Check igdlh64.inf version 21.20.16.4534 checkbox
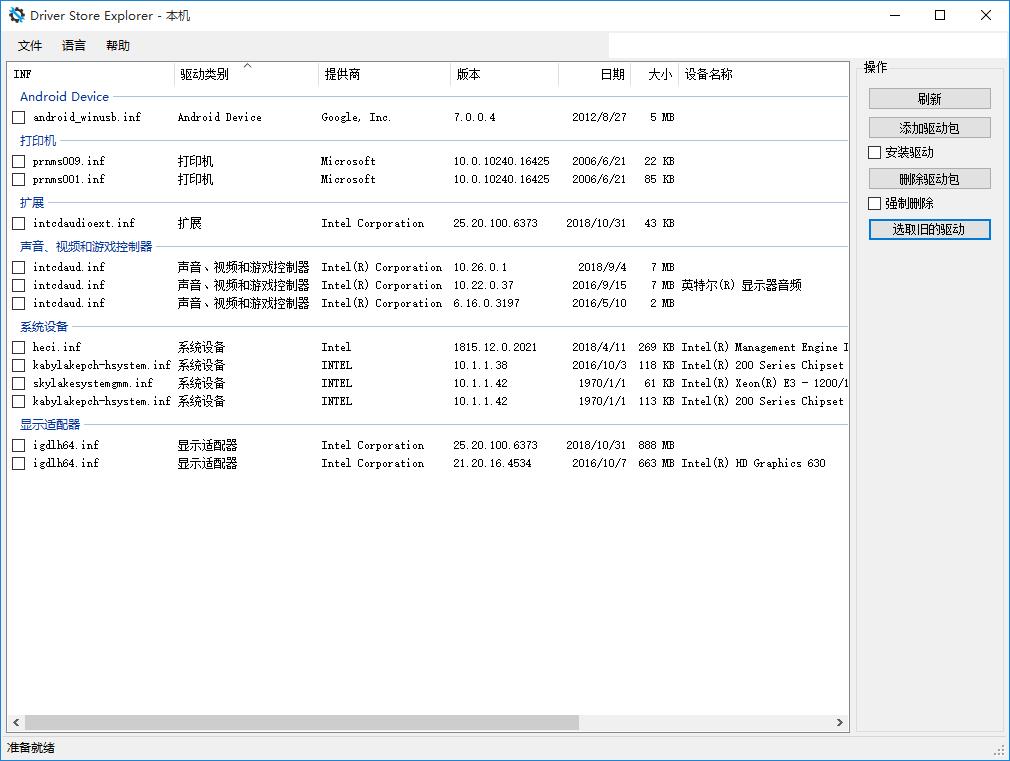 [x=19, y=463]
